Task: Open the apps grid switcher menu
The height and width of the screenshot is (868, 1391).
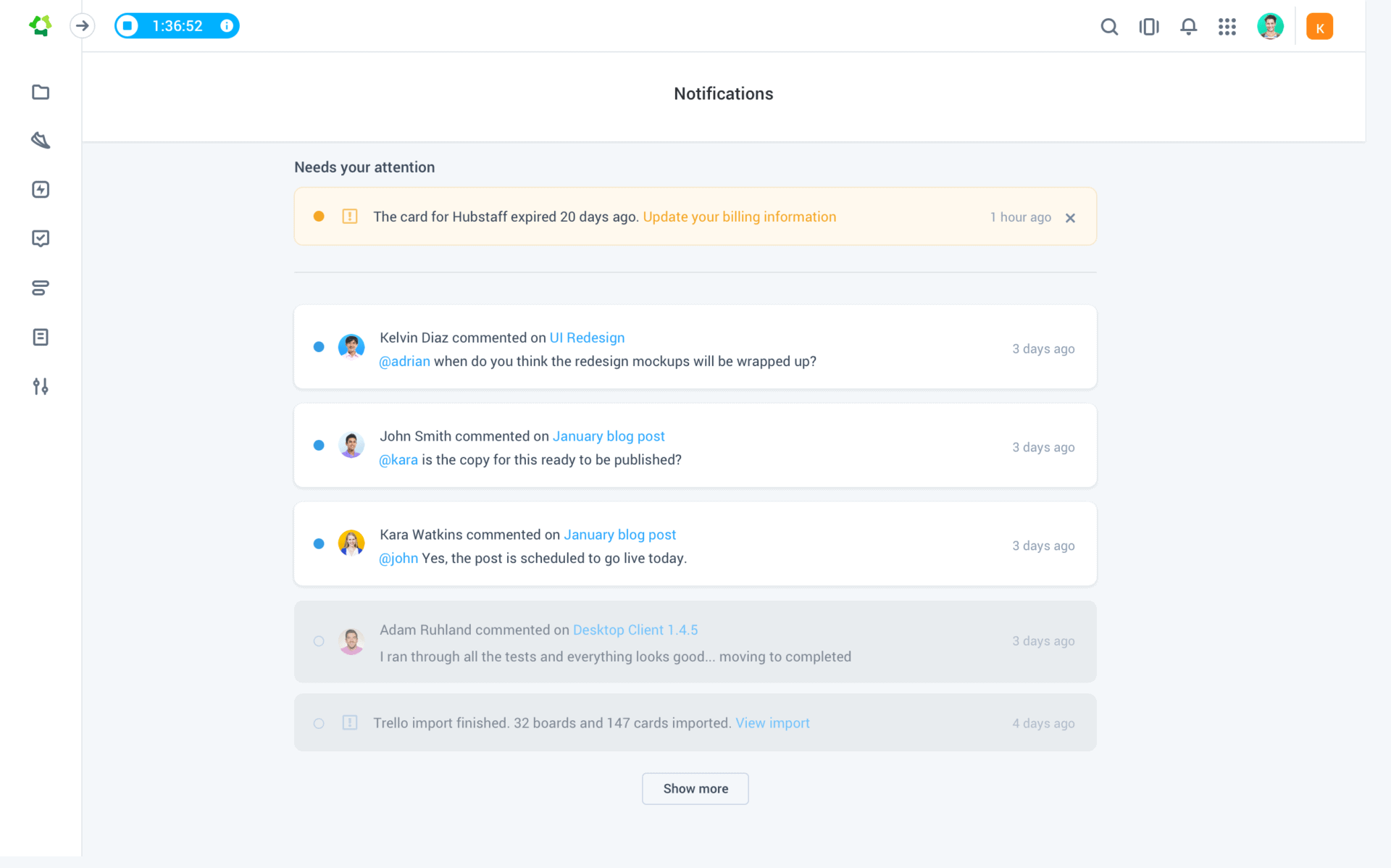Action: [1227, 26]
